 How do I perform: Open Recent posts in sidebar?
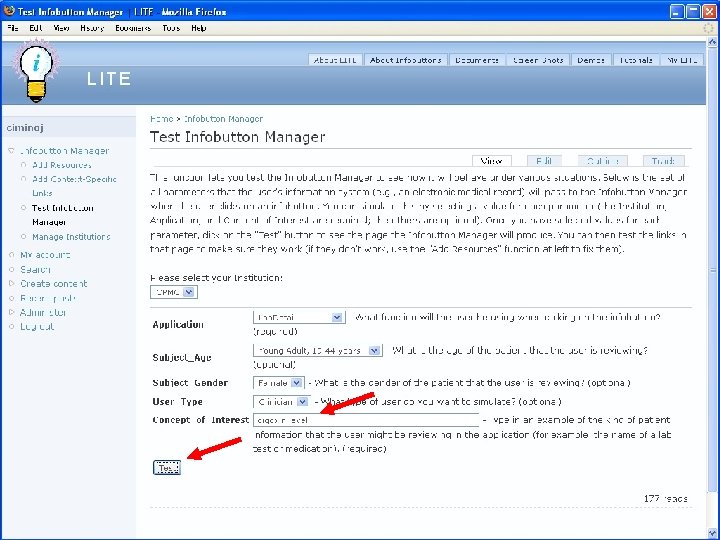[47, 298]
